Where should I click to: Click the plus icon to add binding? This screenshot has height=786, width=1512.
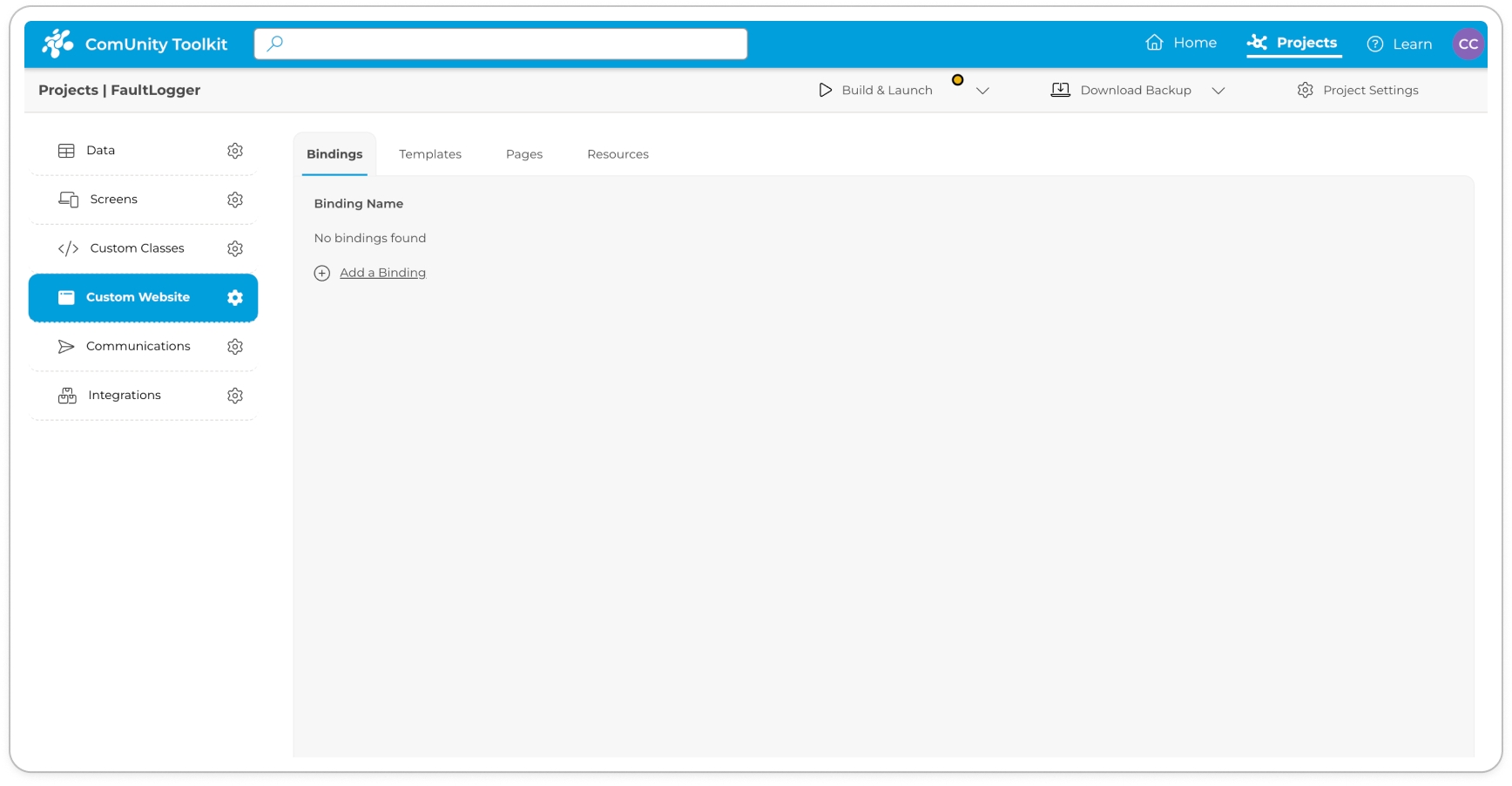coord(322,273)
